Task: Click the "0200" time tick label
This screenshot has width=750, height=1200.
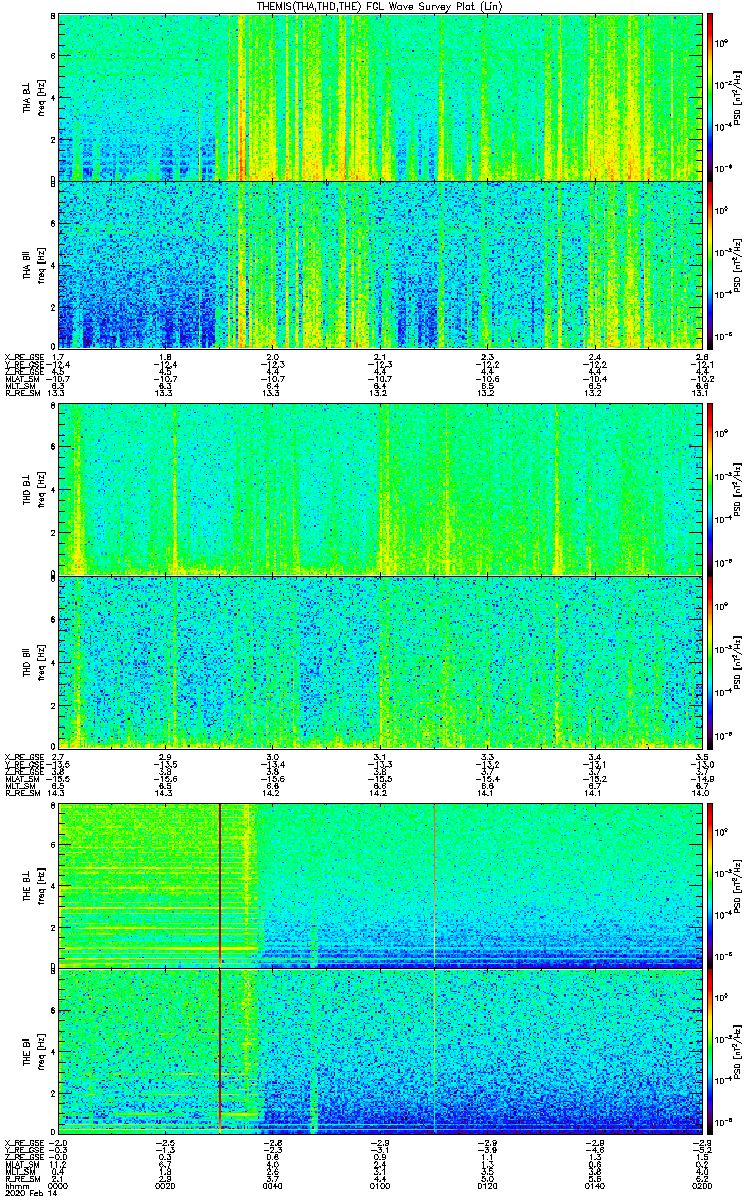Action: point(701,1187)
